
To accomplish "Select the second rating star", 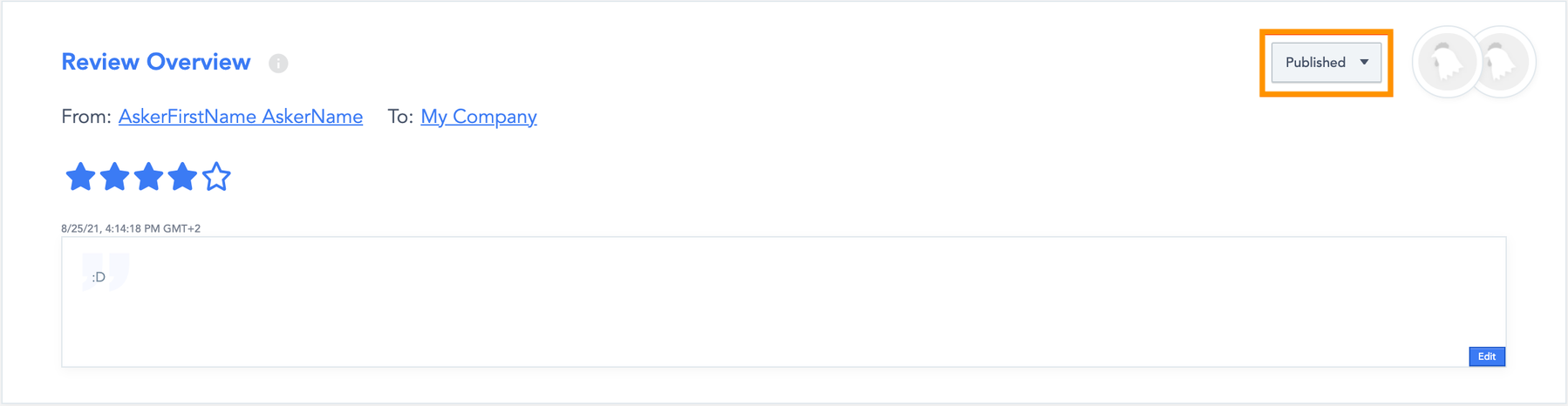I will pos(114,177).
